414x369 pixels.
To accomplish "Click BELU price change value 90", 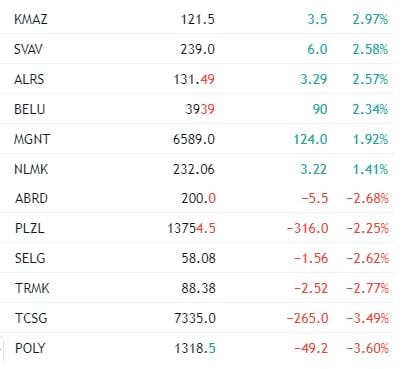I will click(x=320, y=109).
